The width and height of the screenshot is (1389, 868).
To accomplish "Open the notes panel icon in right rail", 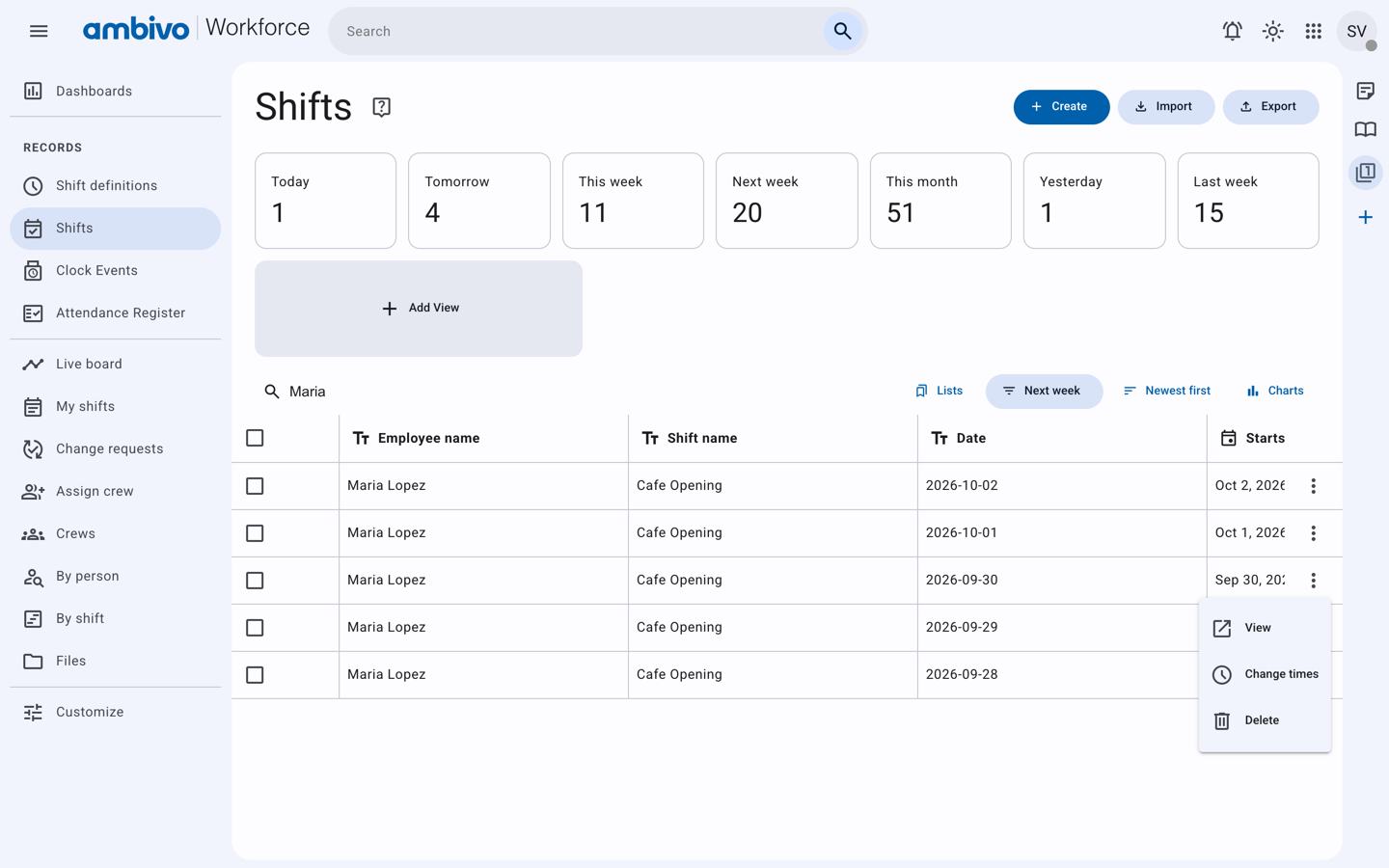I will [1365, 91].
